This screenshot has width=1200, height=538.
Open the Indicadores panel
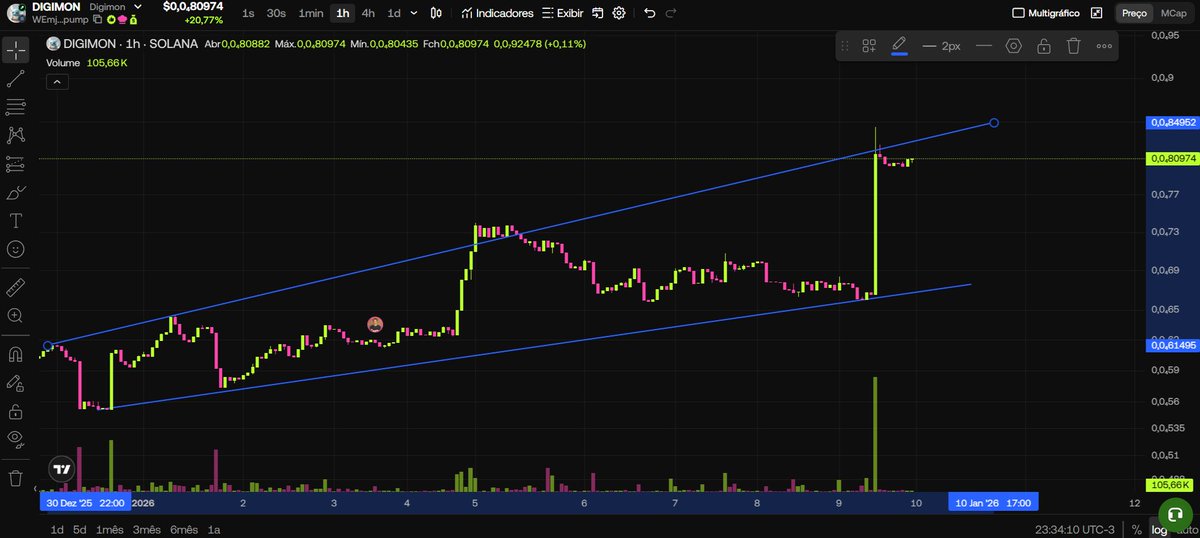click(x=497, y=13)
